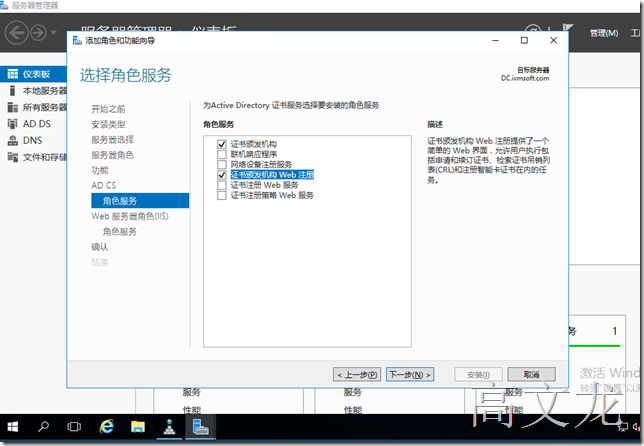Open Web 服务器角色(IIS) step
This screenshot has height=446, width=644.
click(x=130, y=216)
